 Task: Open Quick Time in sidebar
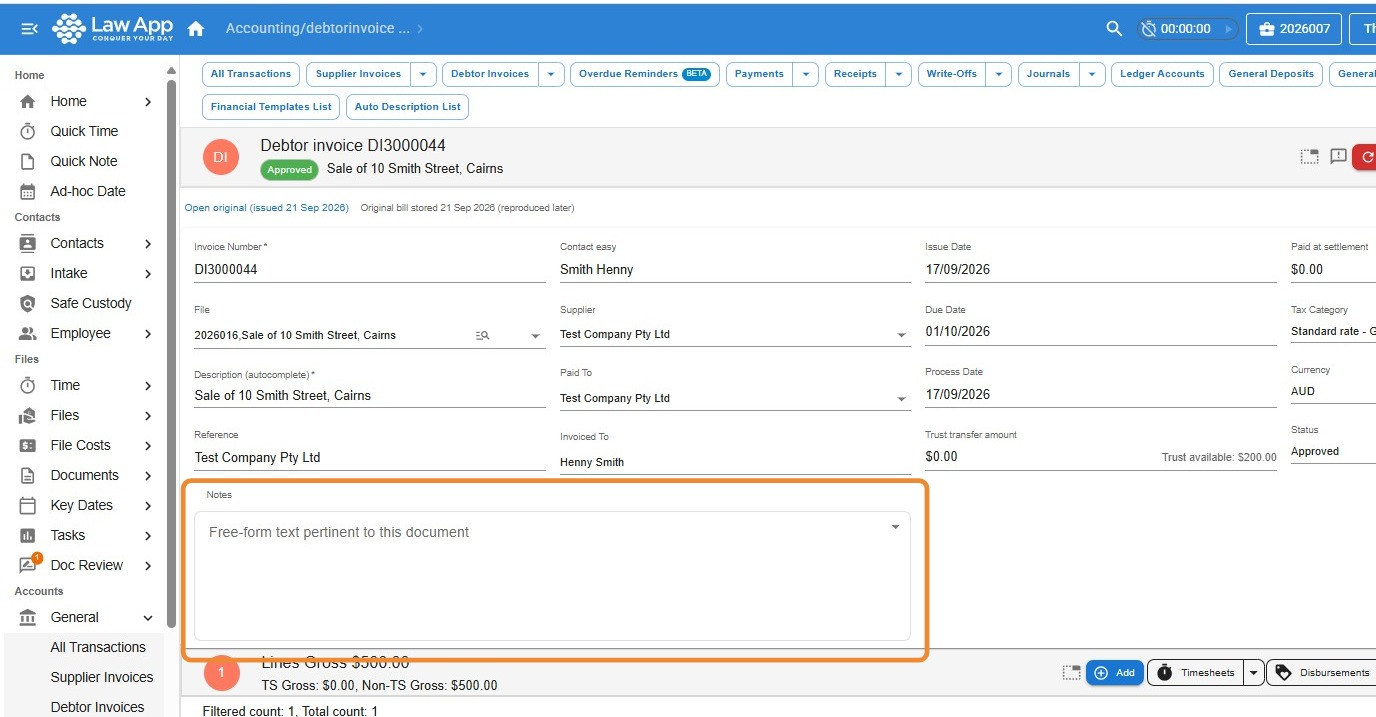coord(85,131)
